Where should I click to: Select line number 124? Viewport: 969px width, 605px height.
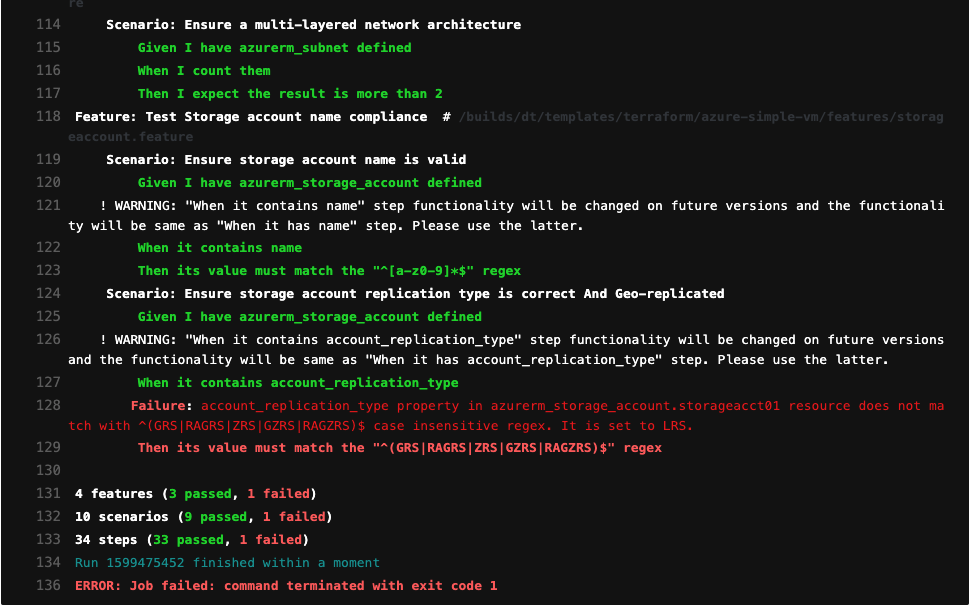47,293
